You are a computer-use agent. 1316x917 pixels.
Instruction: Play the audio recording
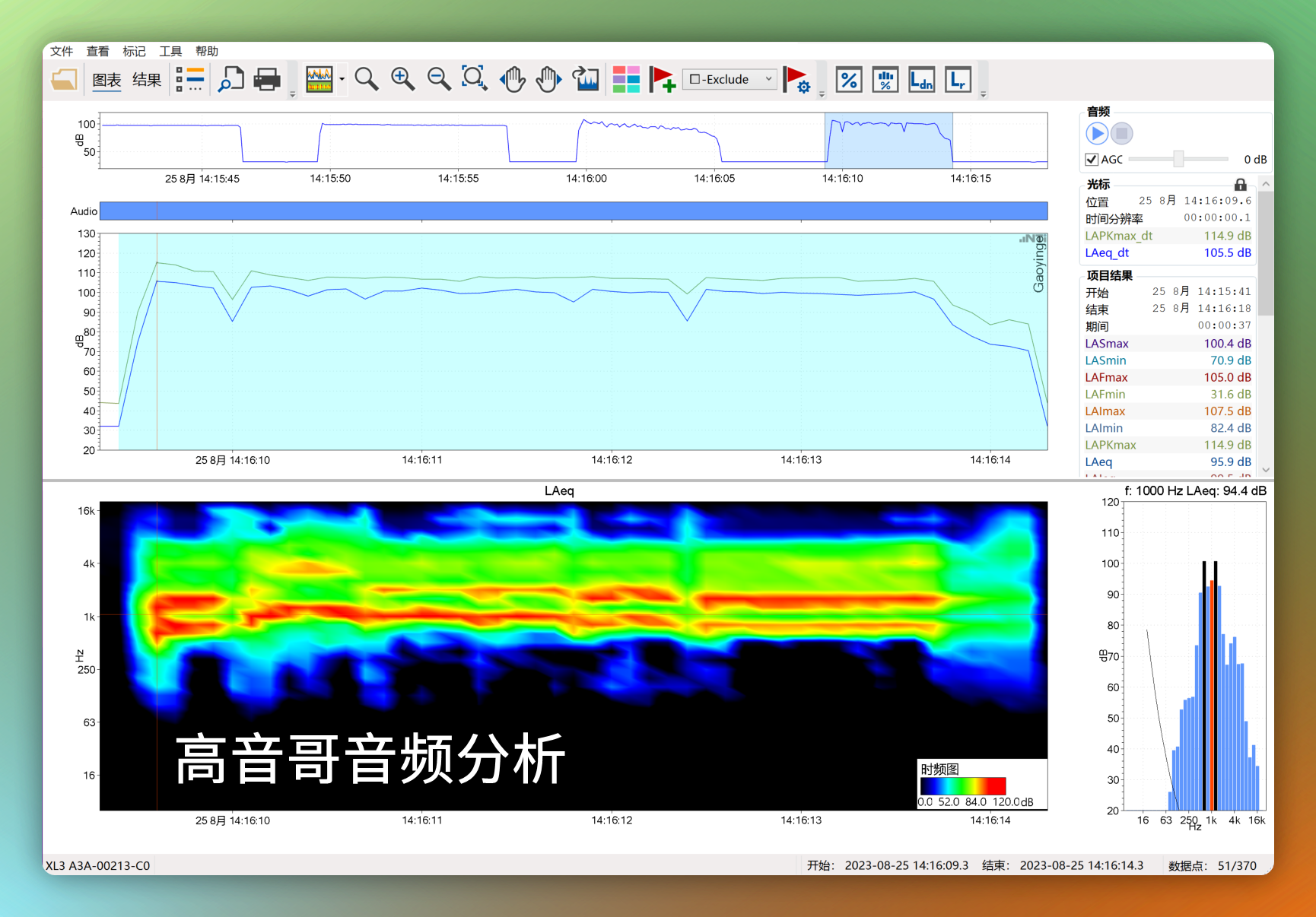click(1097, 134)
